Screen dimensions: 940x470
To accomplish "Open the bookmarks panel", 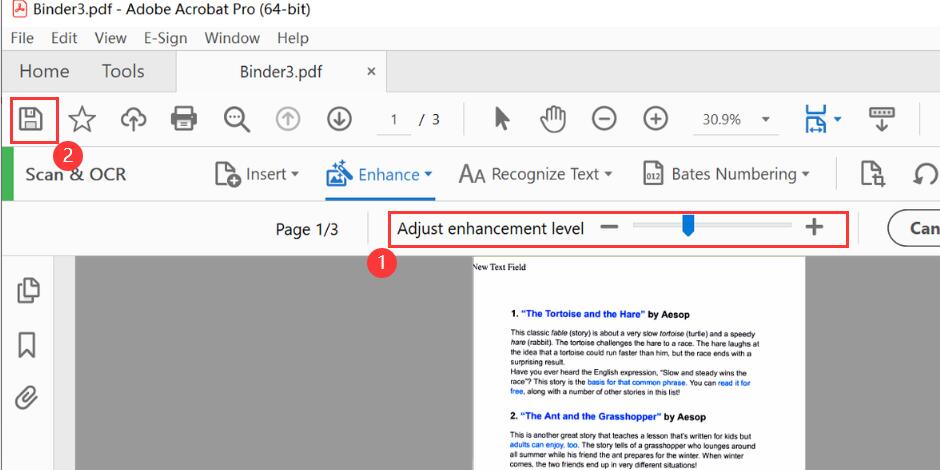I will (27, 345).
